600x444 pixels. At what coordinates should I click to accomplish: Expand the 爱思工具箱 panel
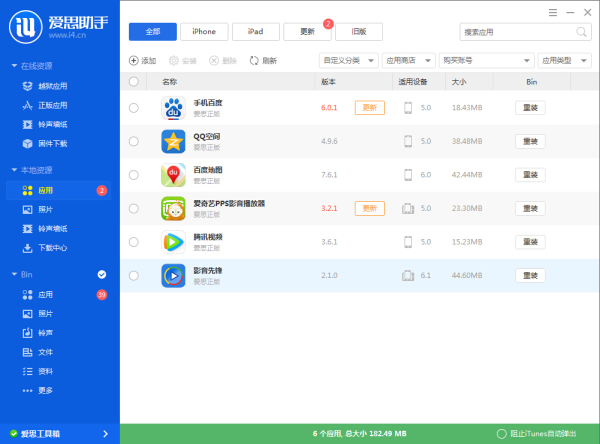(106, 434)
